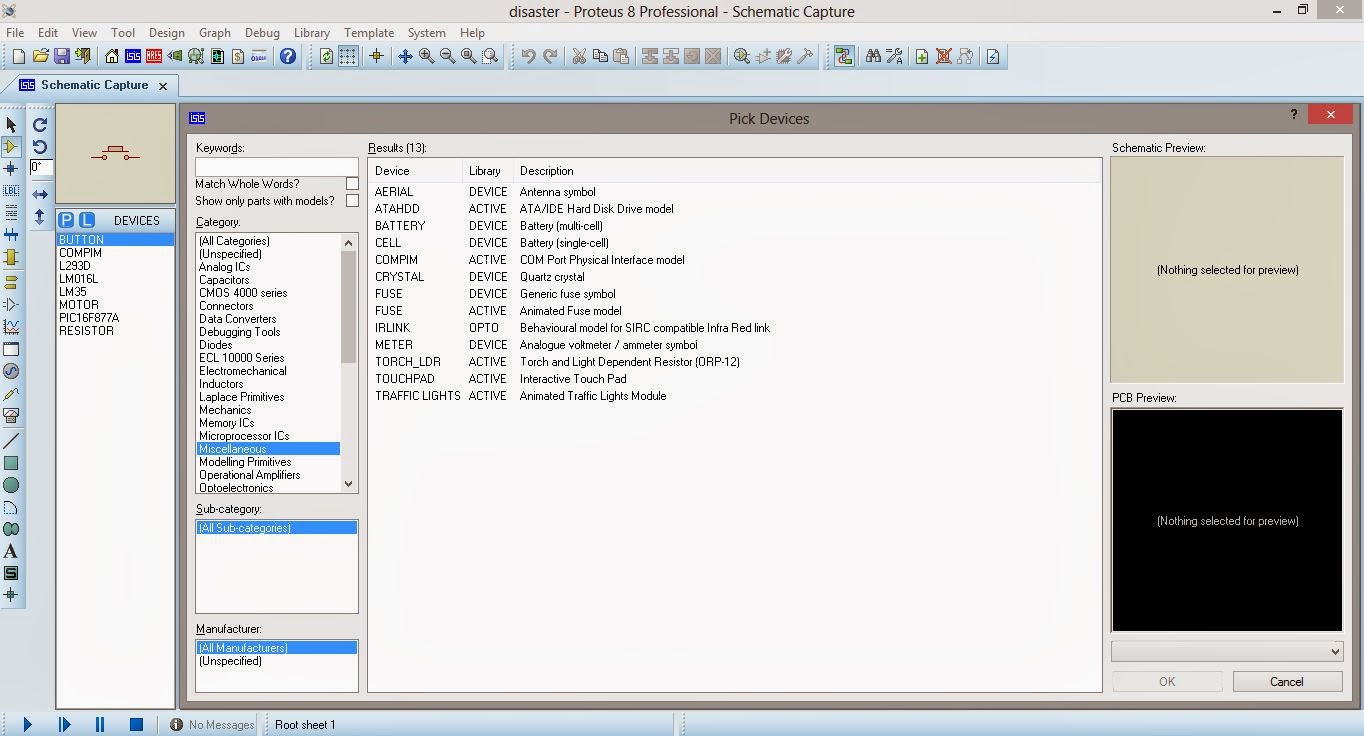Click the blue Help question mark icon
The image size is (1364, 736).
click(288, 57)
